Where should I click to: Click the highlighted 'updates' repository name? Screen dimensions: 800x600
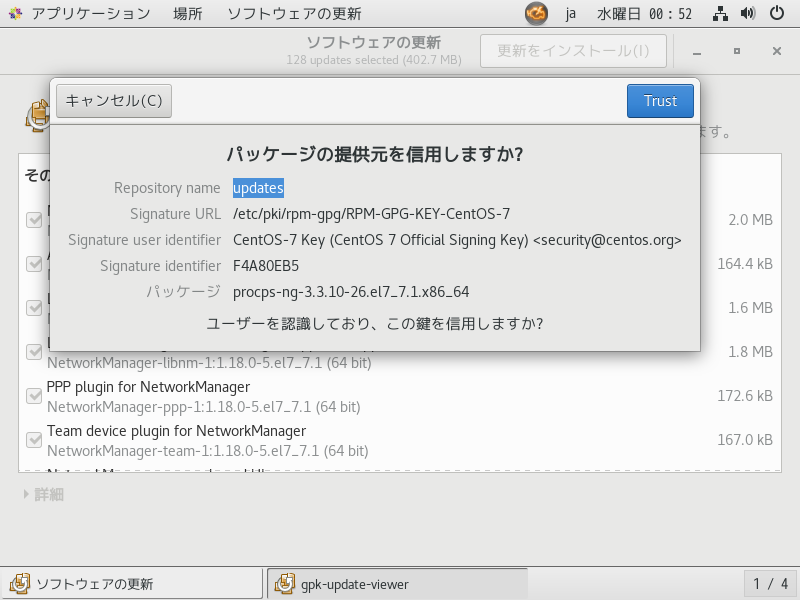258,188
